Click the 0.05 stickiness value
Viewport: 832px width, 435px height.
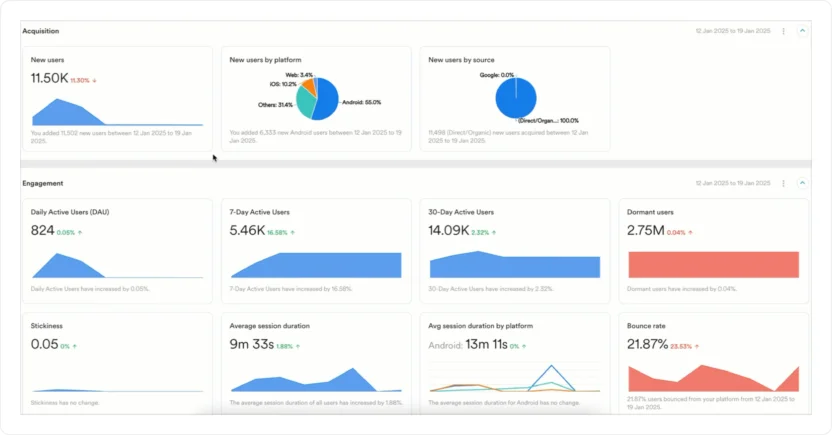click(45, 344)
